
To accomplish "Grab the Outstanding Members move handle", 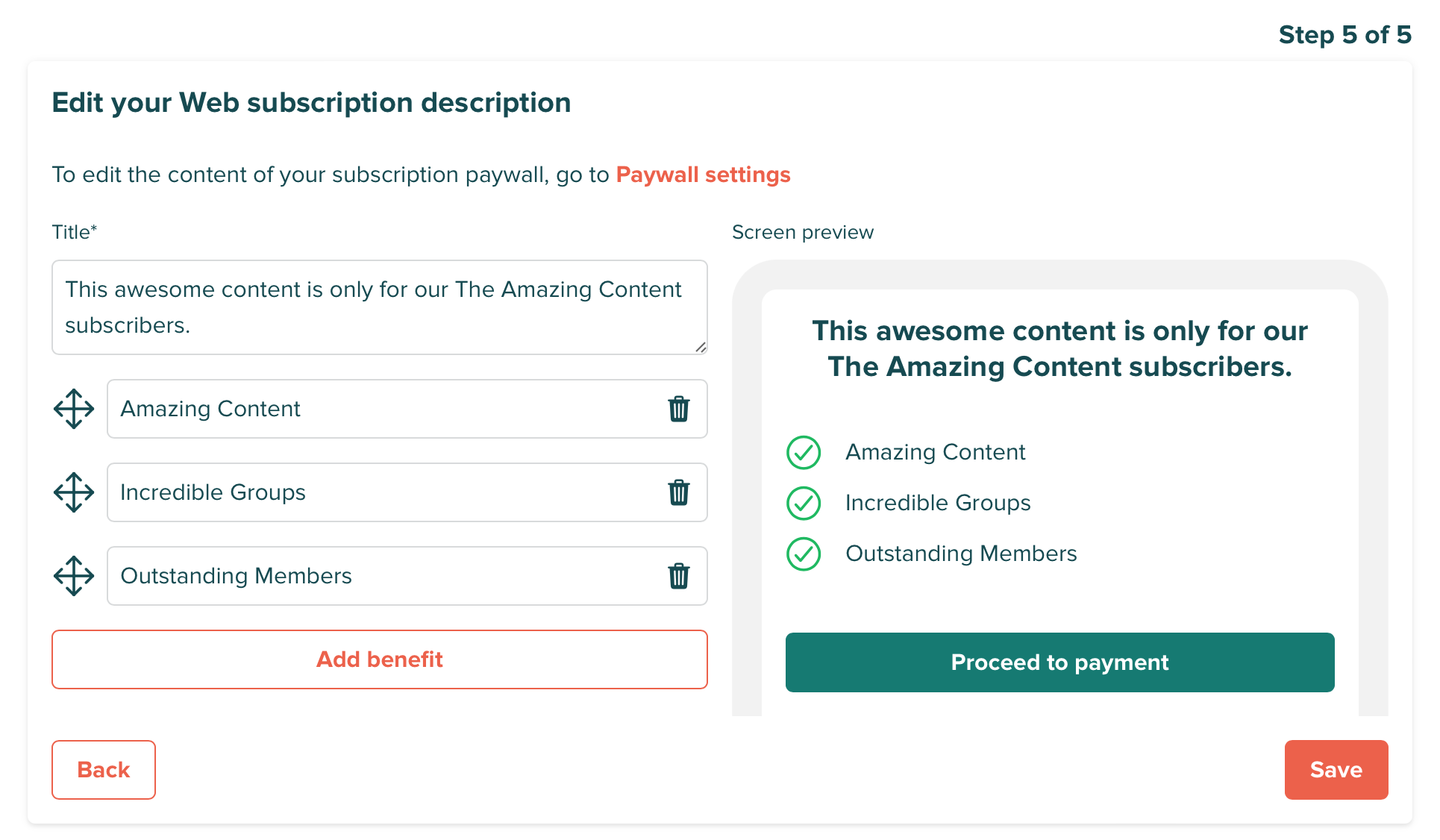I will pyautogui.click(x=74, y=576).
